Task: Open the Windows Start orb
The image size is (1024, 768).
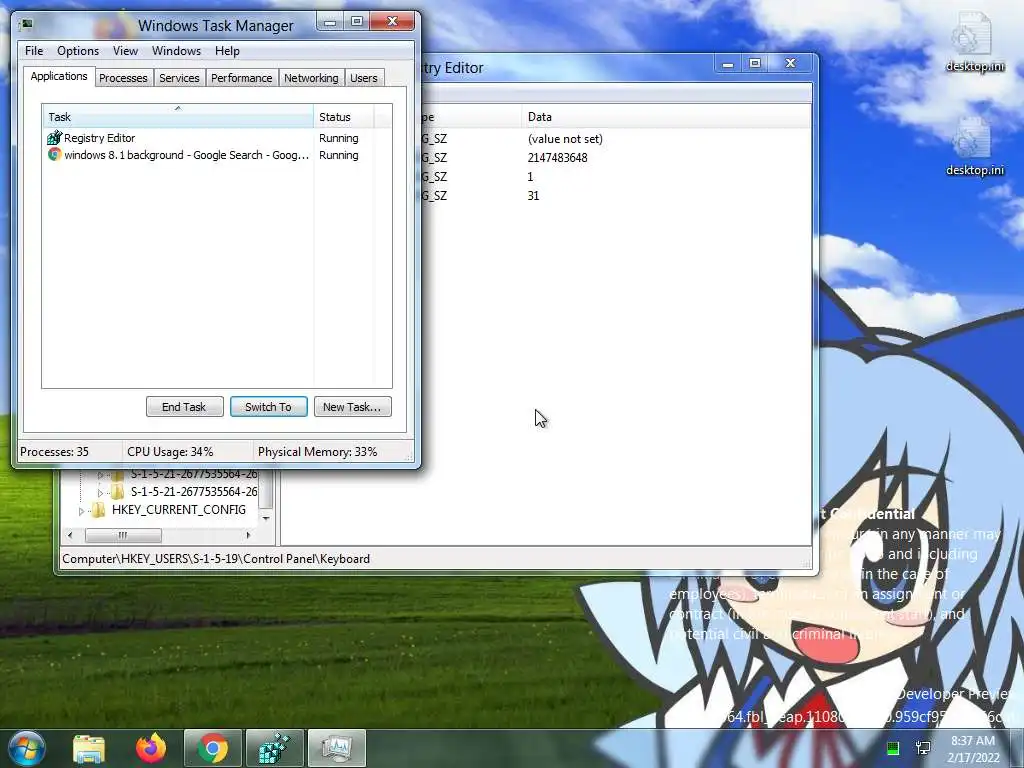Action: pos(25,748)
